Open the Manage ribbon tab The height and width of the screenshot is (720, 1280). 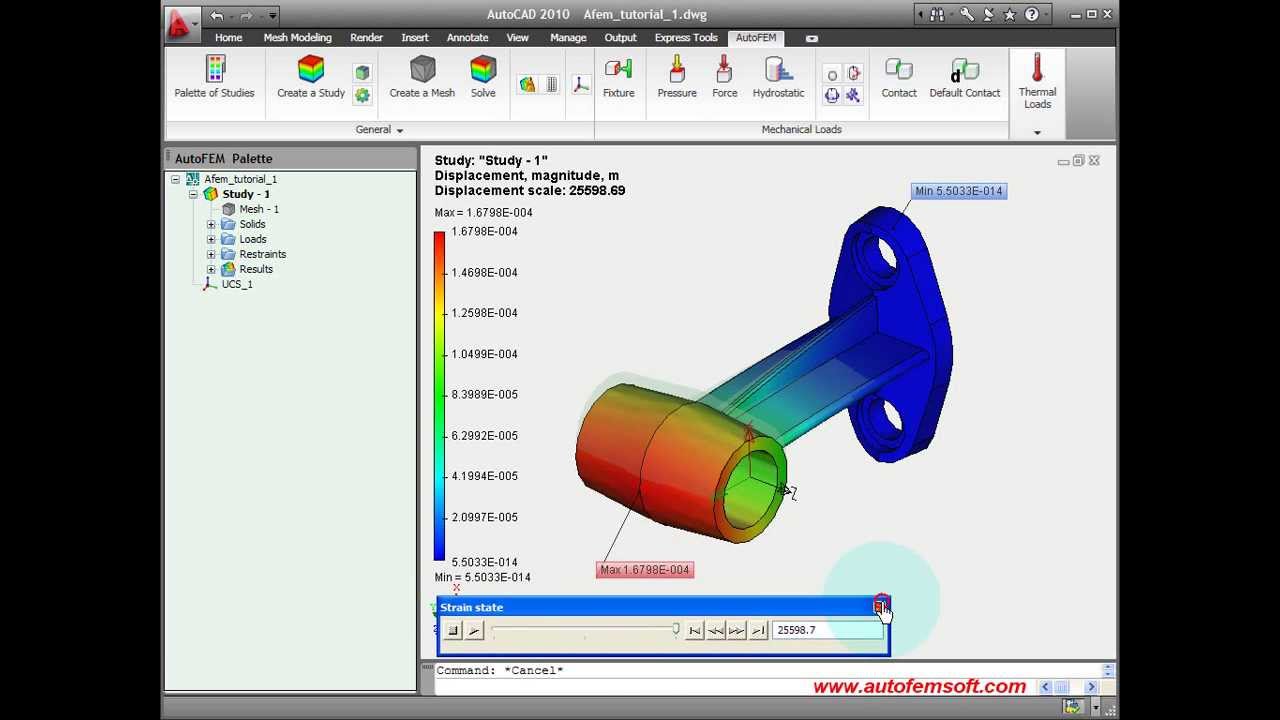(x=568, y=38)
